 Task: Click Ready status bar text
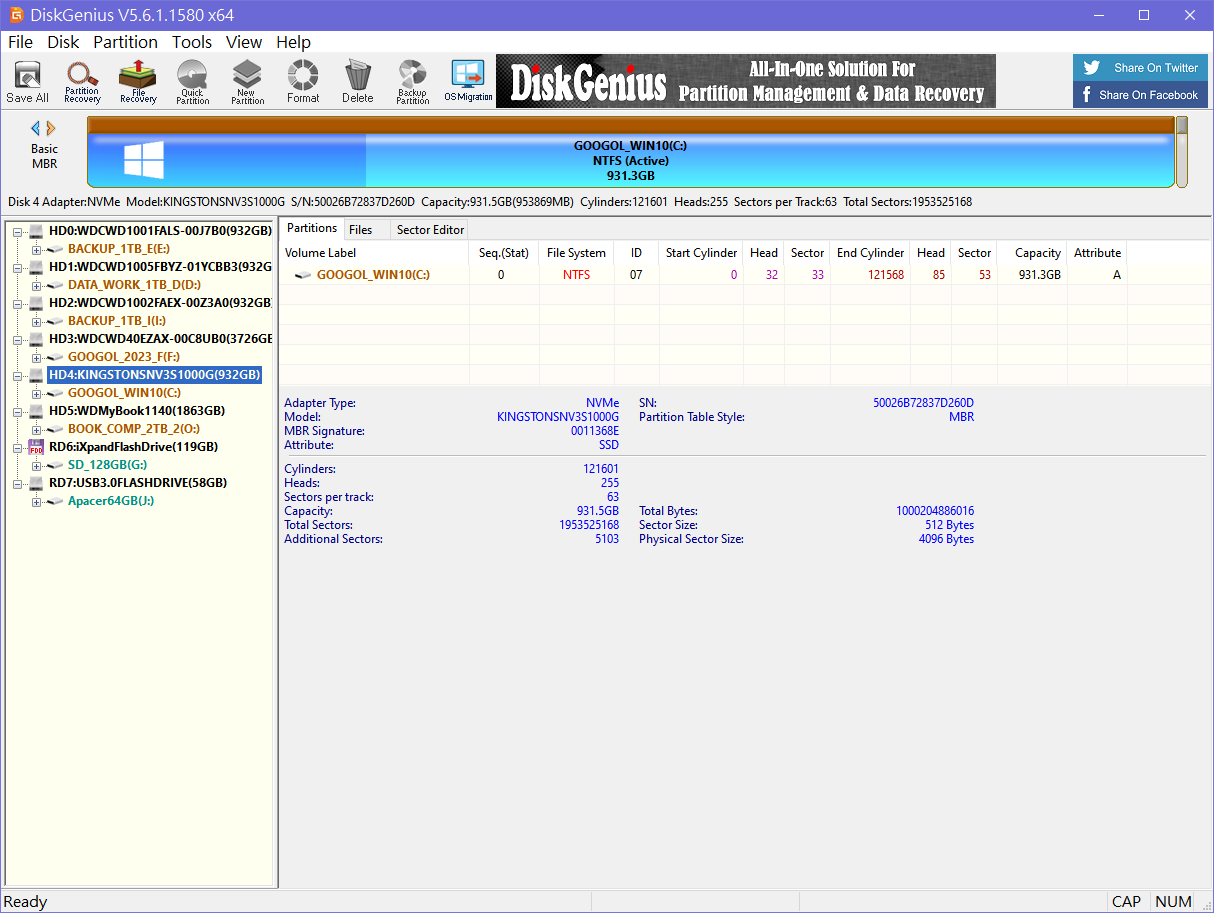(26, 902)
